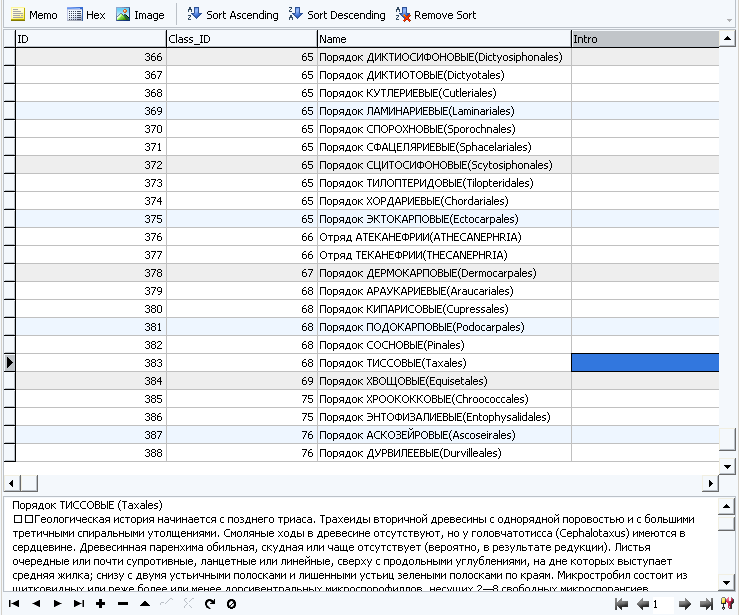Click the Class_ID column header
This screenshot has width=739, height=615.
tap(241, 39)
